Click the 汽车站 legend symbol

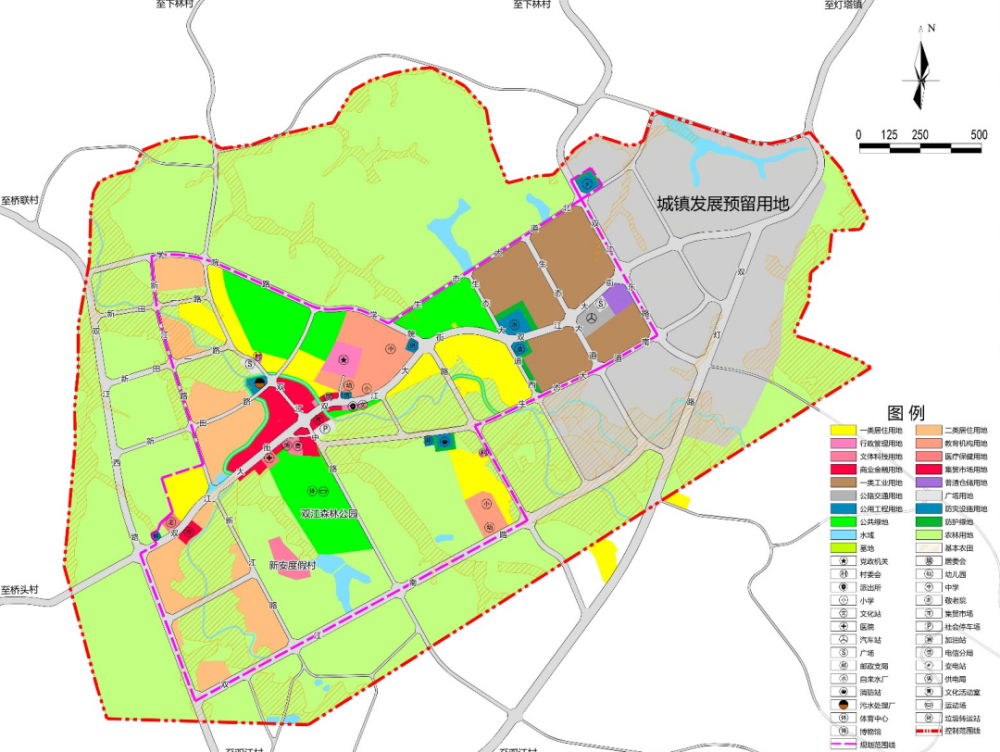(843, 640)
